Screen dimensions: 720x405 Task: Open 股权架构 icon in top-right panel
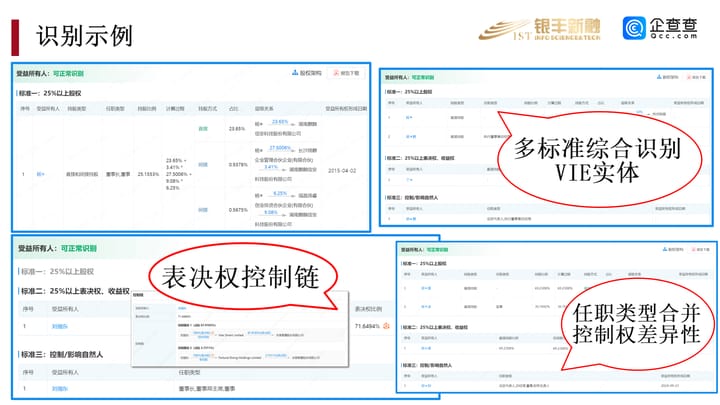pyautogui.click(x=668, y=76)
